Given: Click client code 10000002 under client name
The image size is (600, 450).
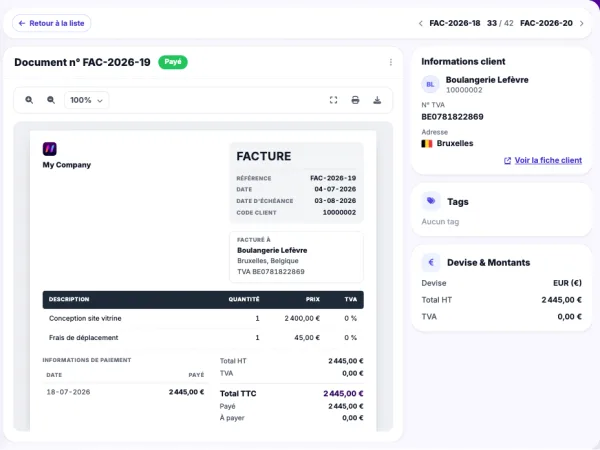Looking at the screenshot, I should tap(464, 90).
